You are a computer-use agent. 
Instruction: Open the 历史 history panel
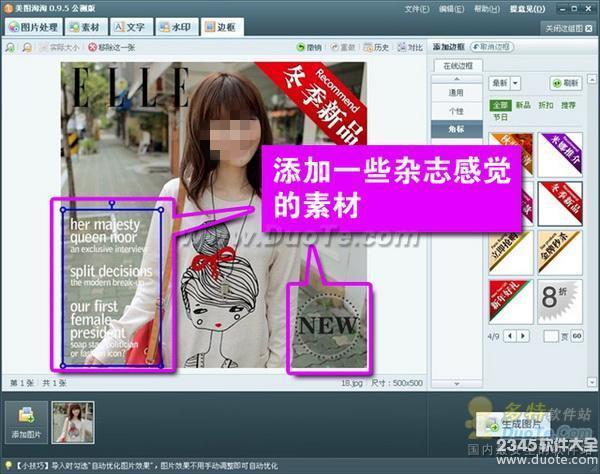click(377, 47)
